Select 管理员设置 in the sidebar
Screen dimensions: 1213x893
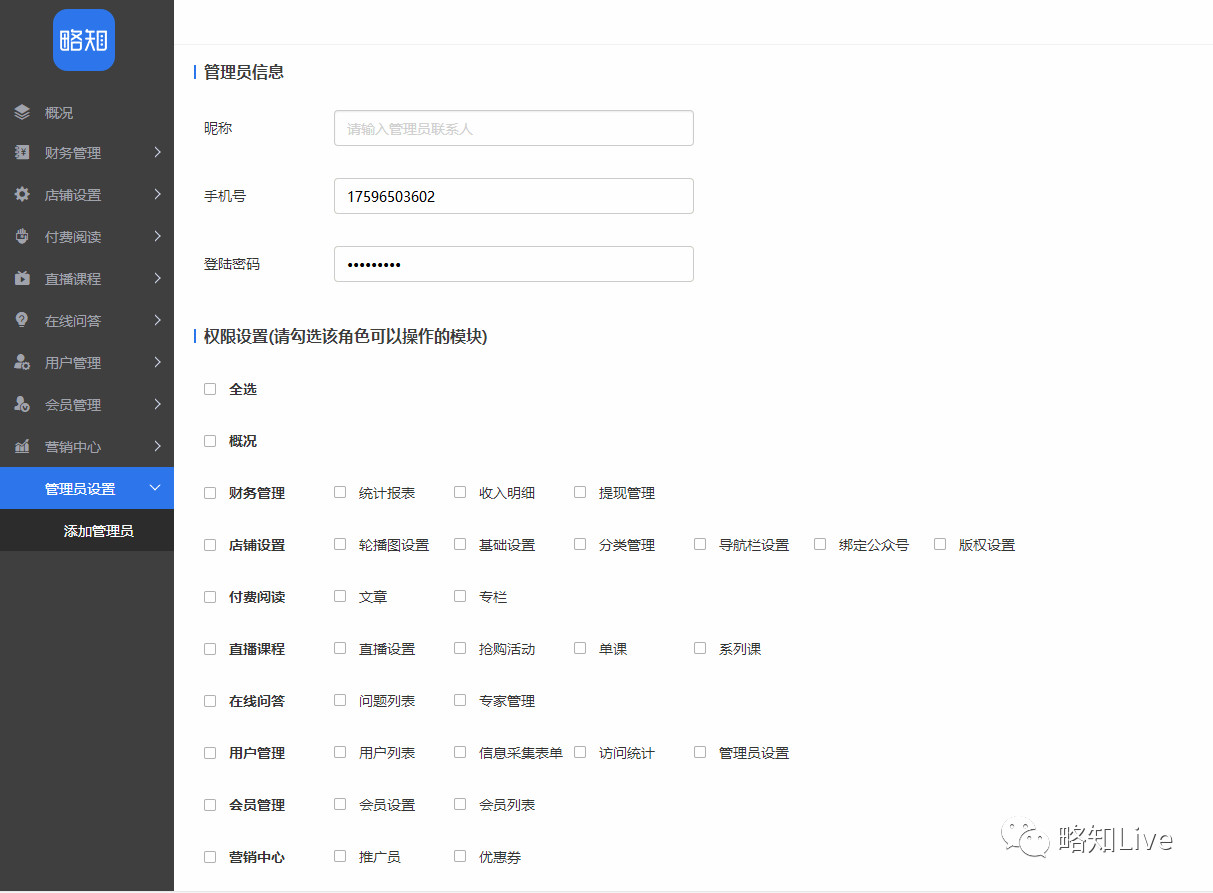(87, 488)
